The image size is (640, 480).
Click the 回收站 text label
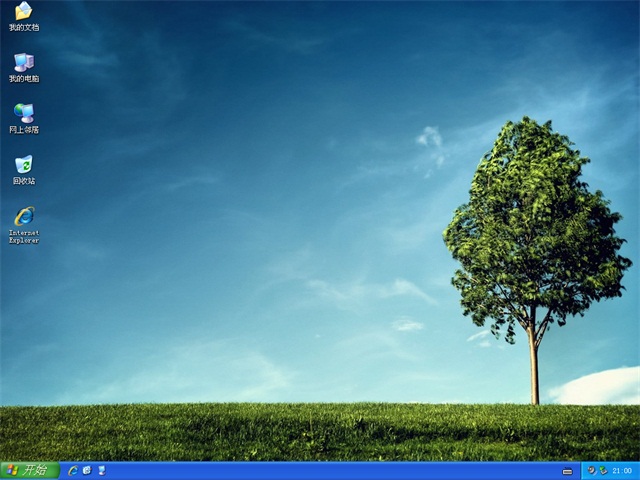click(24, 181)
